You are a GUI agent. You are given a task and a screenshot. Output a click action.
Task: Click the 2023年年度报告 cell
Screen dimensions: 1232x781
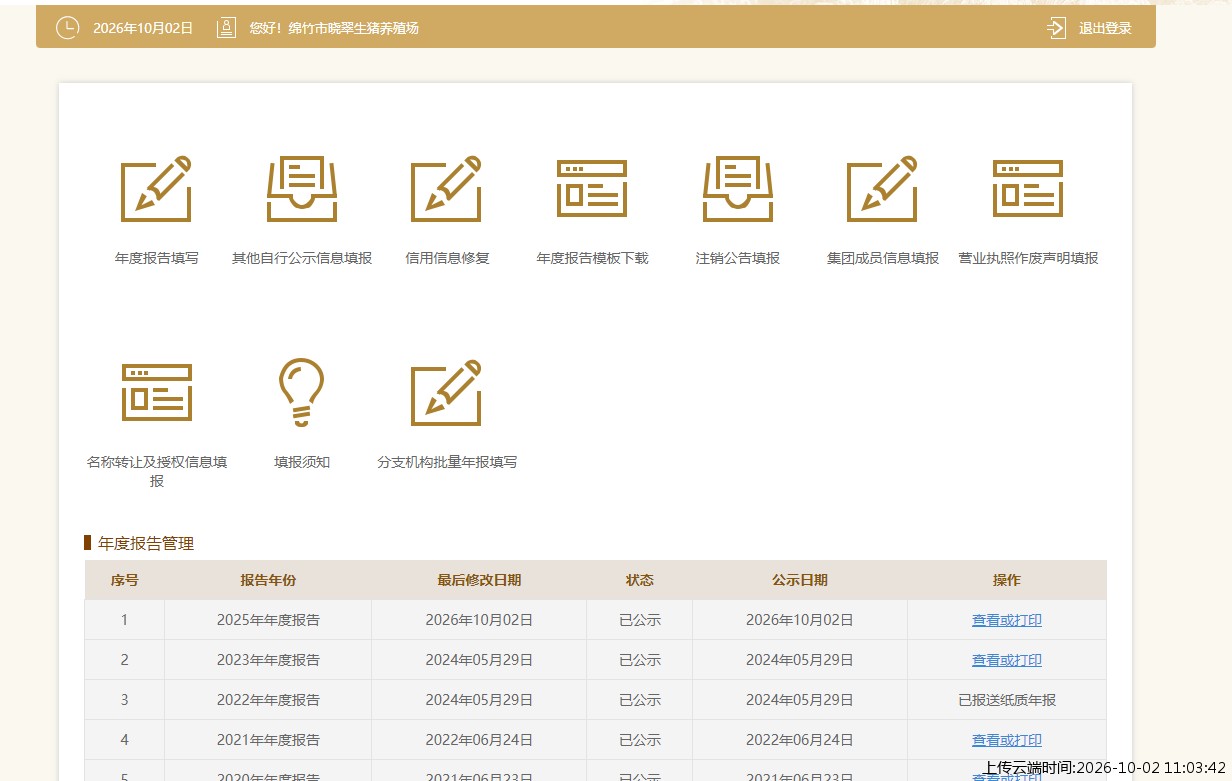[268, 660]
